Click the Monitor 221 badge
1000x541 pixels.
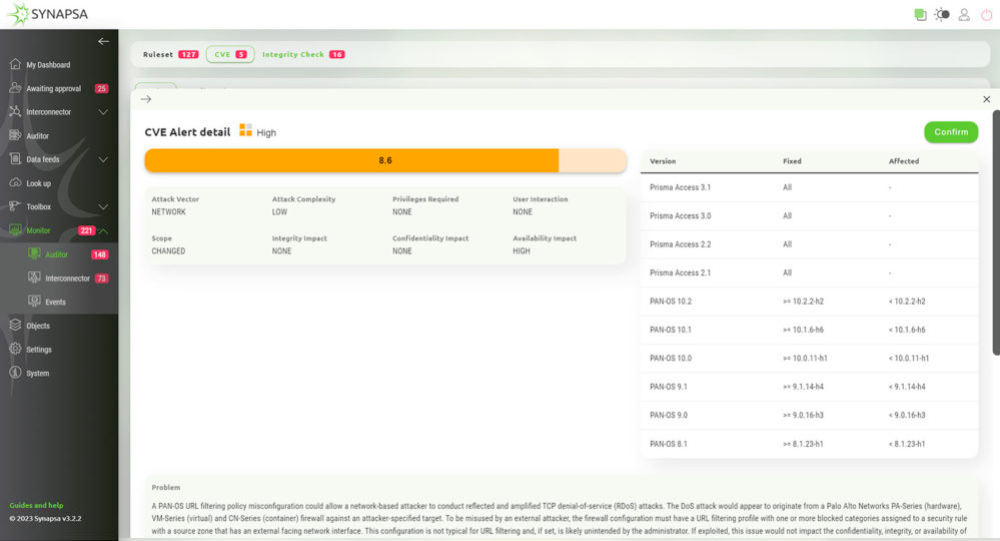pyautogui.click(x=86, y=231)
